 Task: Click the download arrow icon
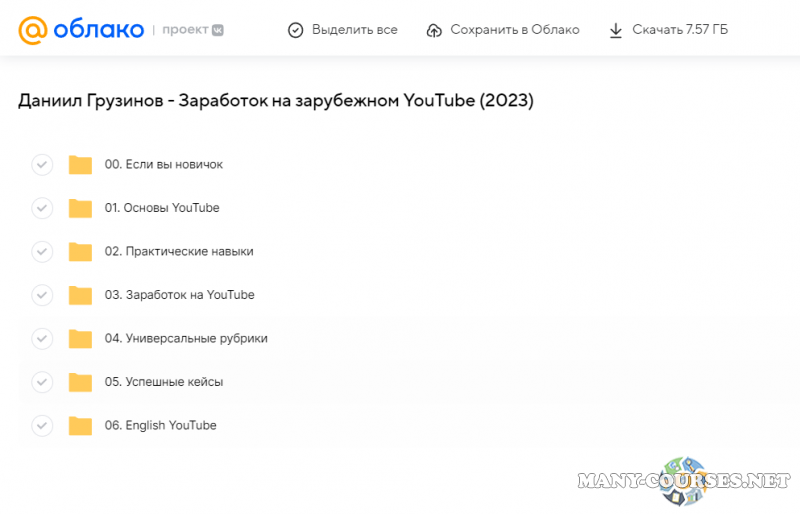616,30
